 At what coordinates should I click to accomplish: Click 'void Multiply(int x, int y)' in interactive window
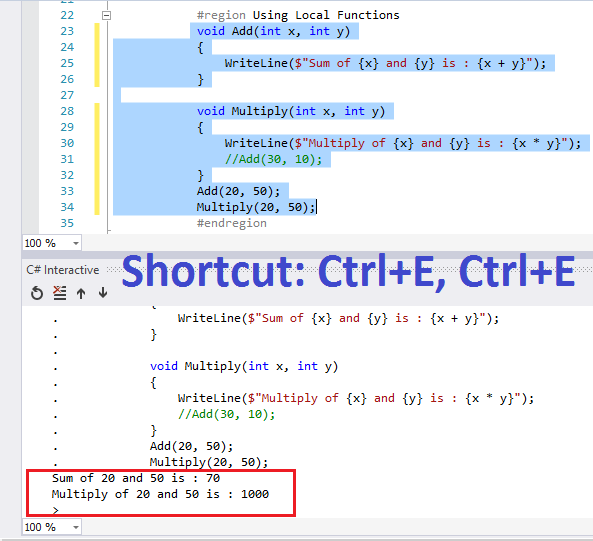[244, 366]
